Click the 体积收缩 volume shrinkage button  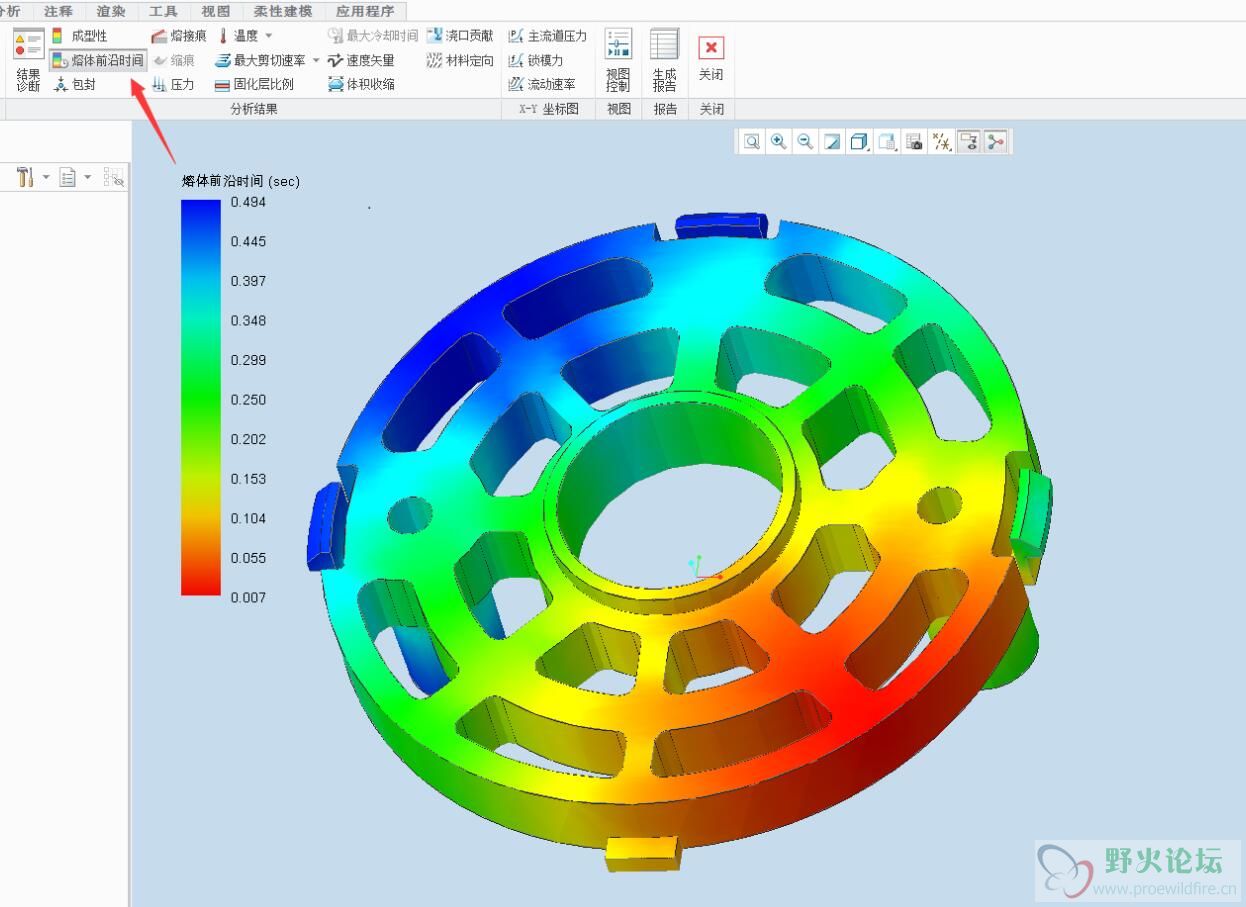361,85
